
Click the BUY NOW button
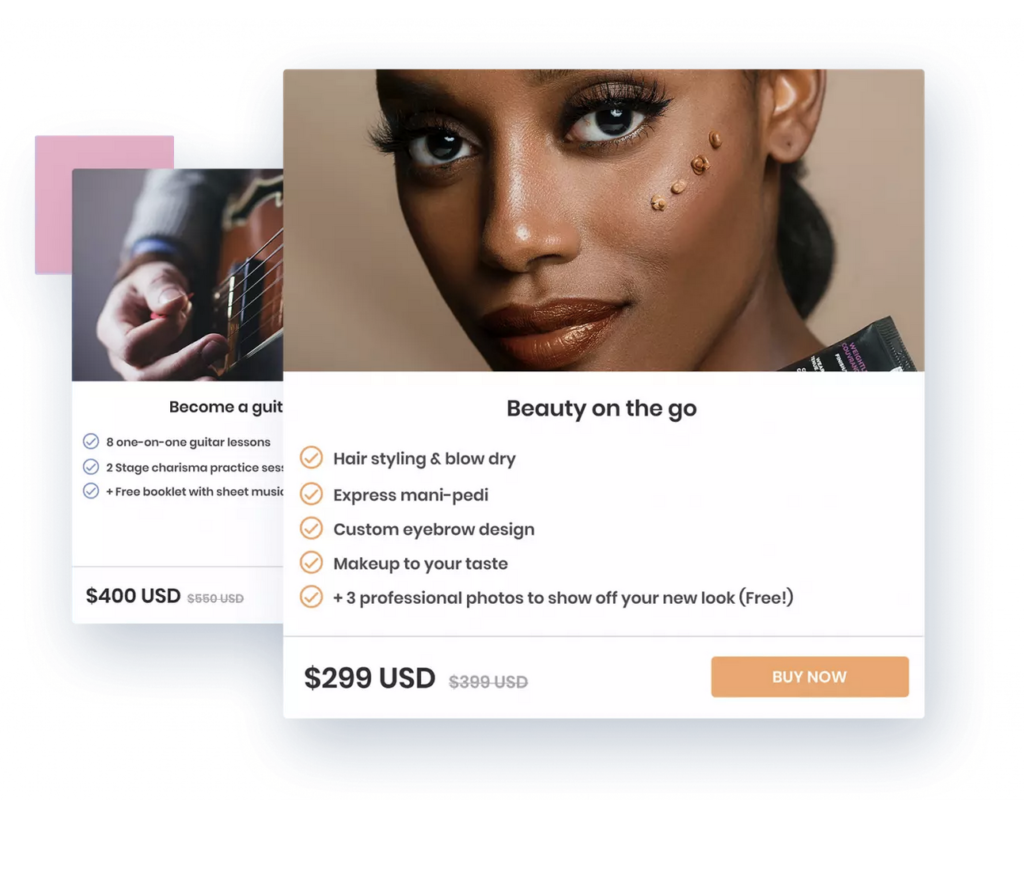pyautogui.click(x=809, y=676)
